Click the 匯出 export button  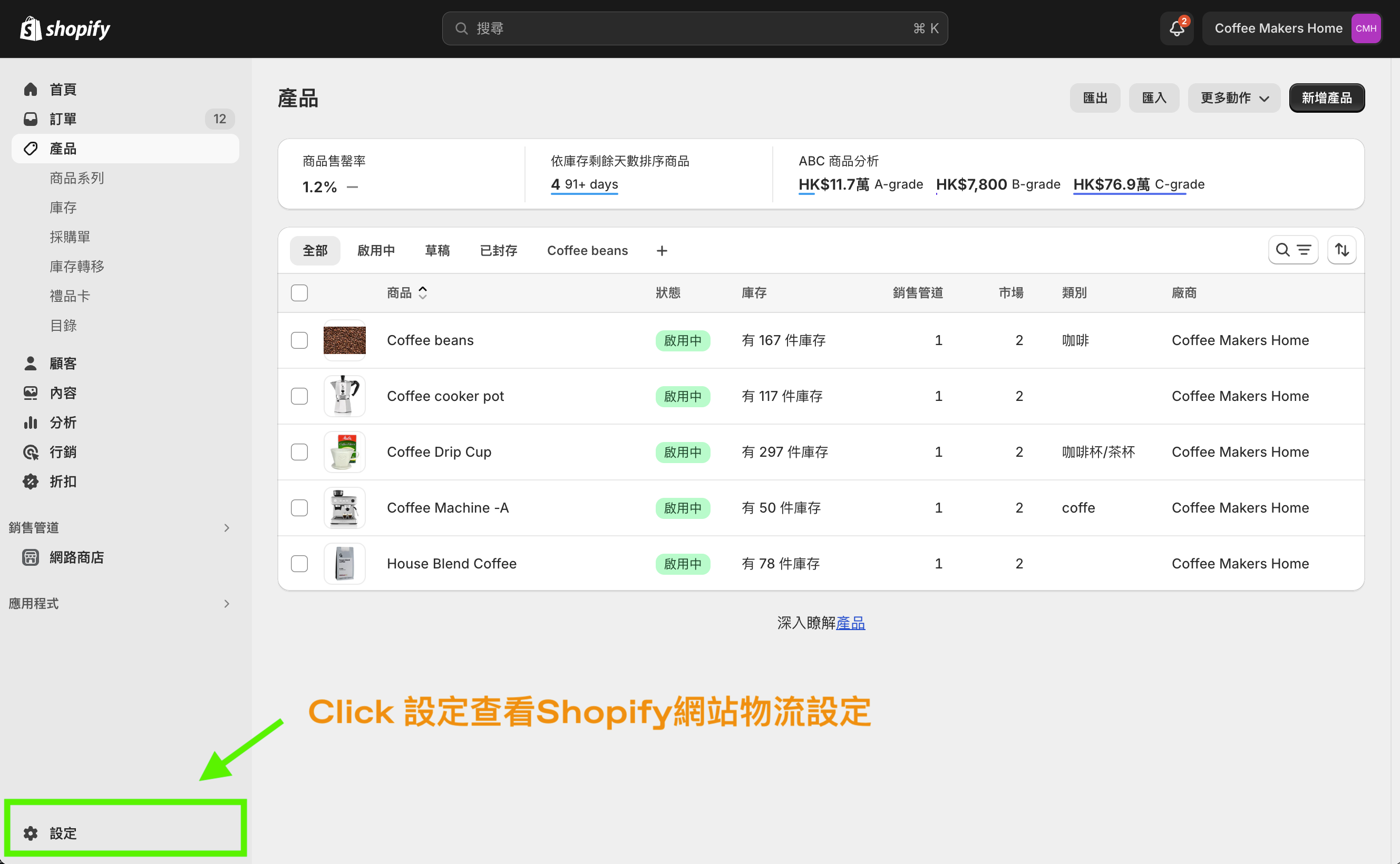click(1095, 97)
